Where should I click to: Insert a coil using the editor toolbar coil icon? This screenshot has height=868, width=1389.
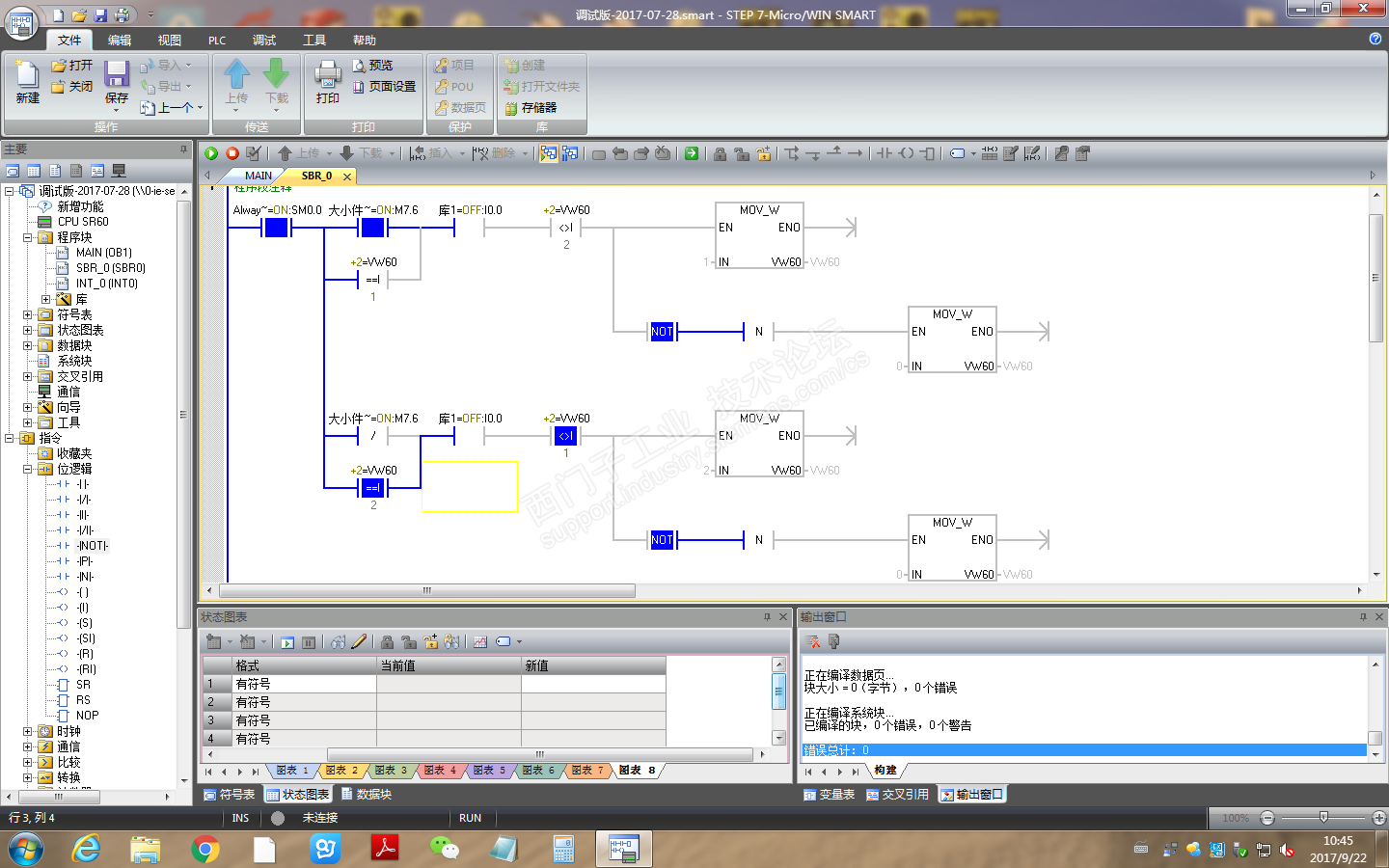click(x=906, y=153)
